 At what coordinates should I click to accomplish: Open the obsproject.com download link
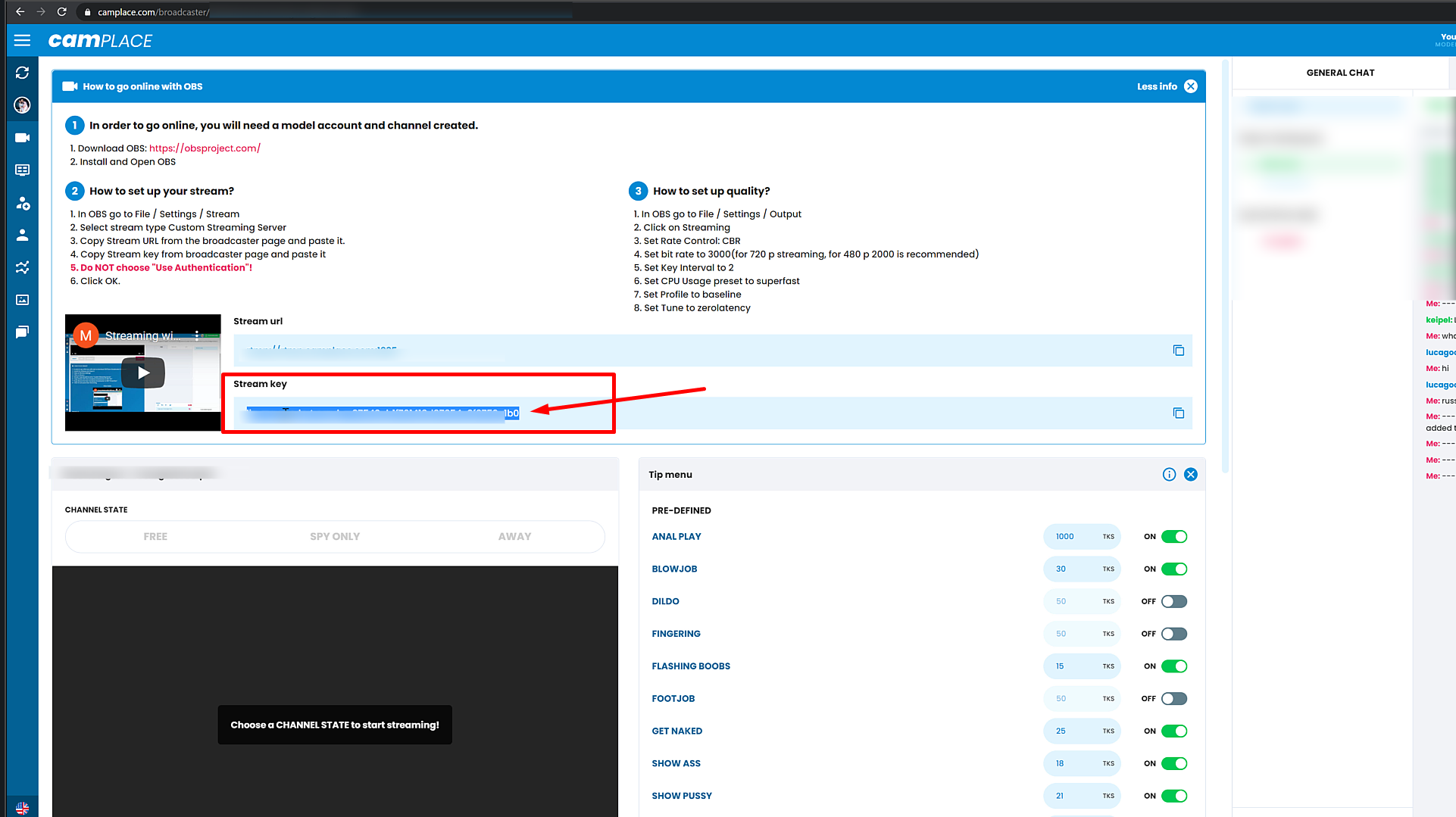[205, 148]
